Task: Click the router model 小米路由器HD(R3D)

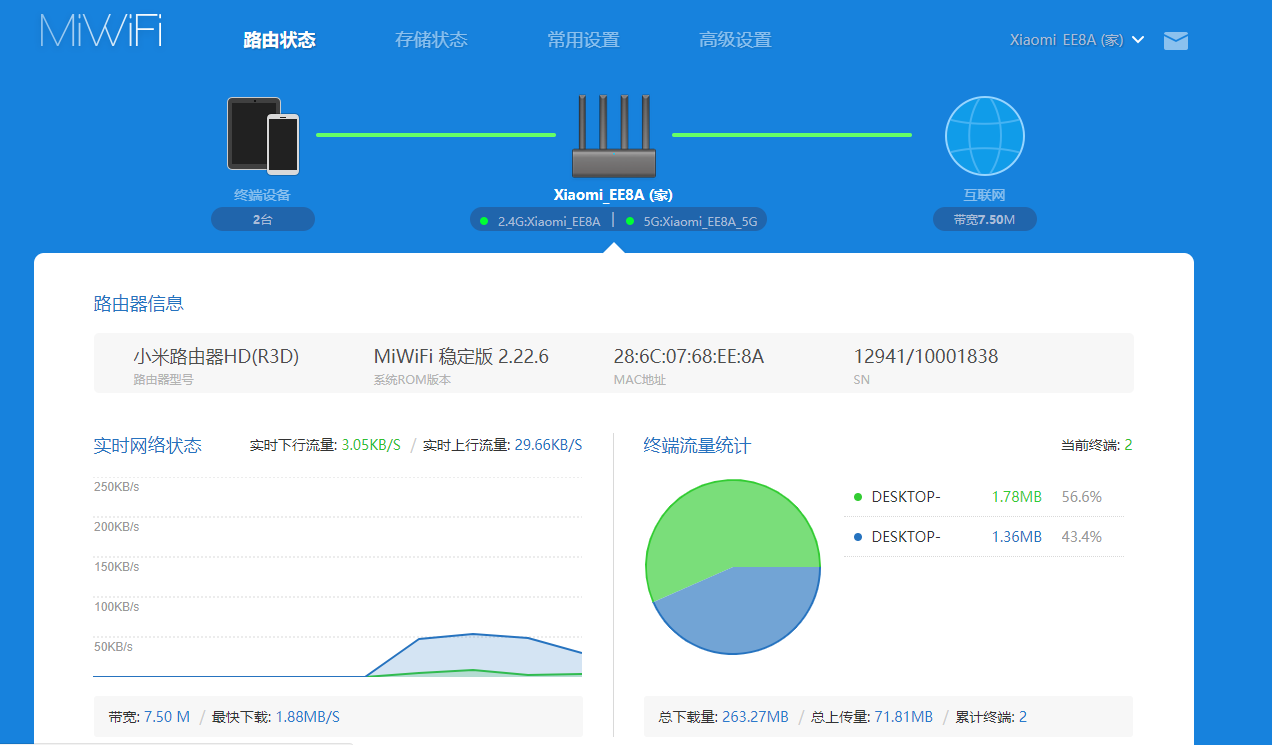Action: pyautogui.click(x=216, y=356)
